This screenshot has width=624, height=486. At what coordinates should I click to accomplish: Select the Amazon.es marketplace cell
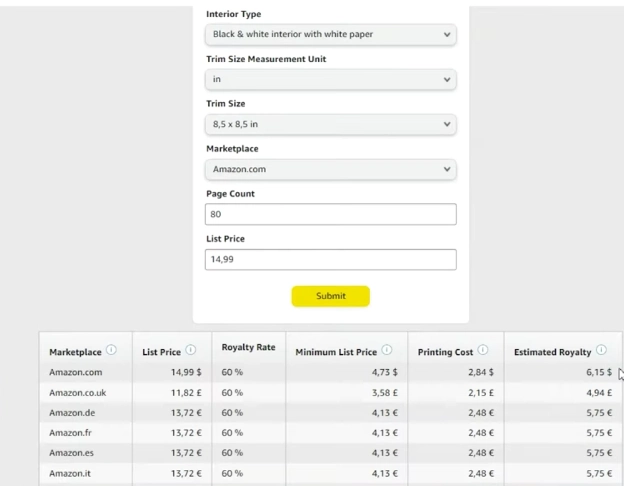[72, 452]
